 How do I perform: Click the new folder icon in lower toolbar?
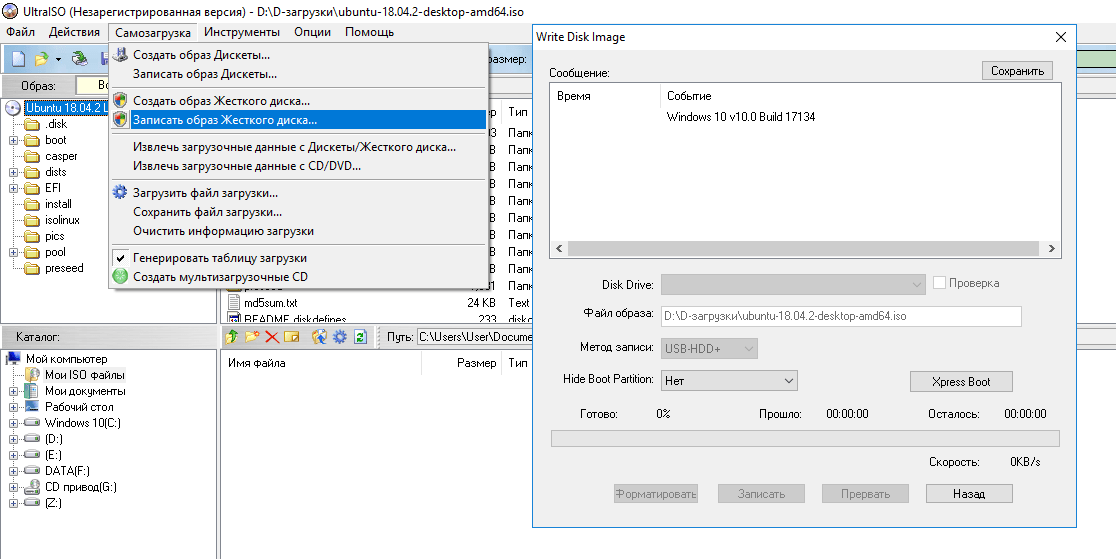(x=252, y=337)
